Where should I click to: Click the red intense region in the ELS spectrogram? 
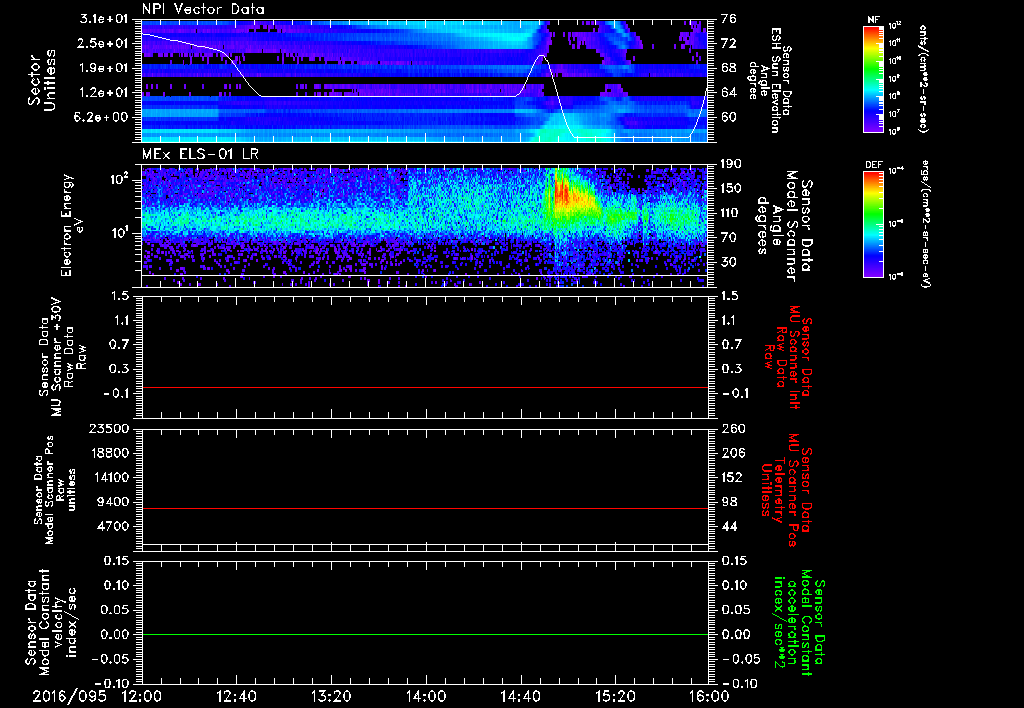coord(562,193)
